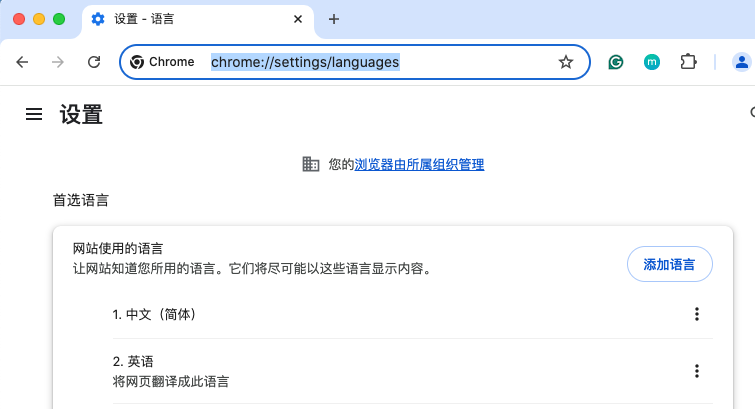
Task: Click the managed organization building icon
Action: (x=311, y=164)
